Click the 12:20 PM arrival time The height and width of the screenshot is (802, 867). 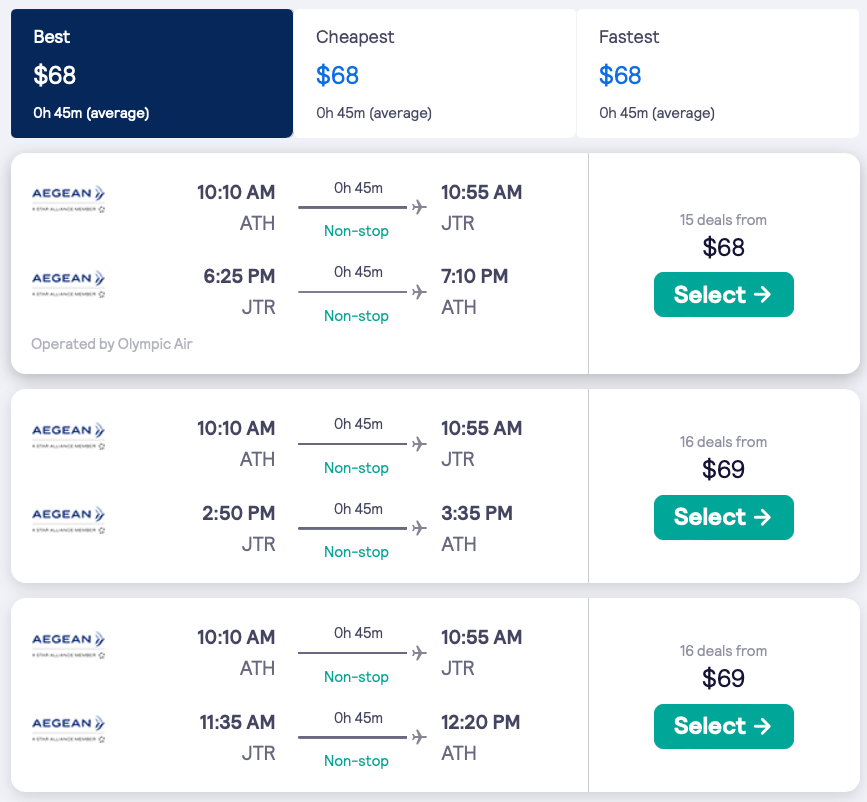[481, 722]
